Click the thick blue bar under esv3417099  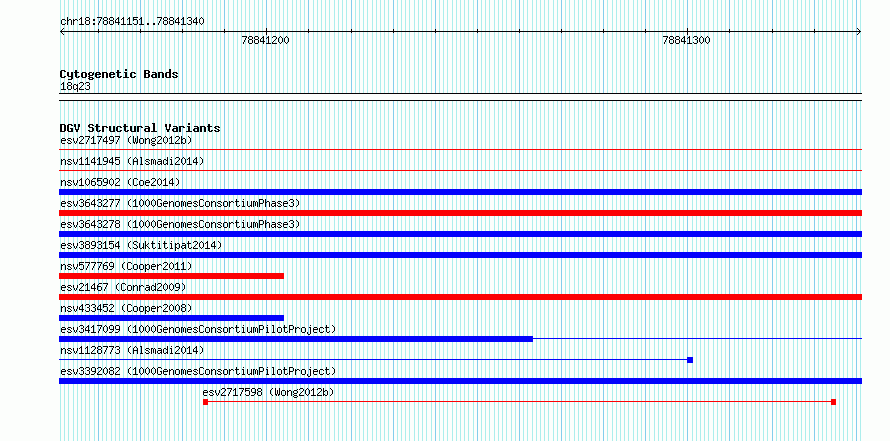[296, 339]
